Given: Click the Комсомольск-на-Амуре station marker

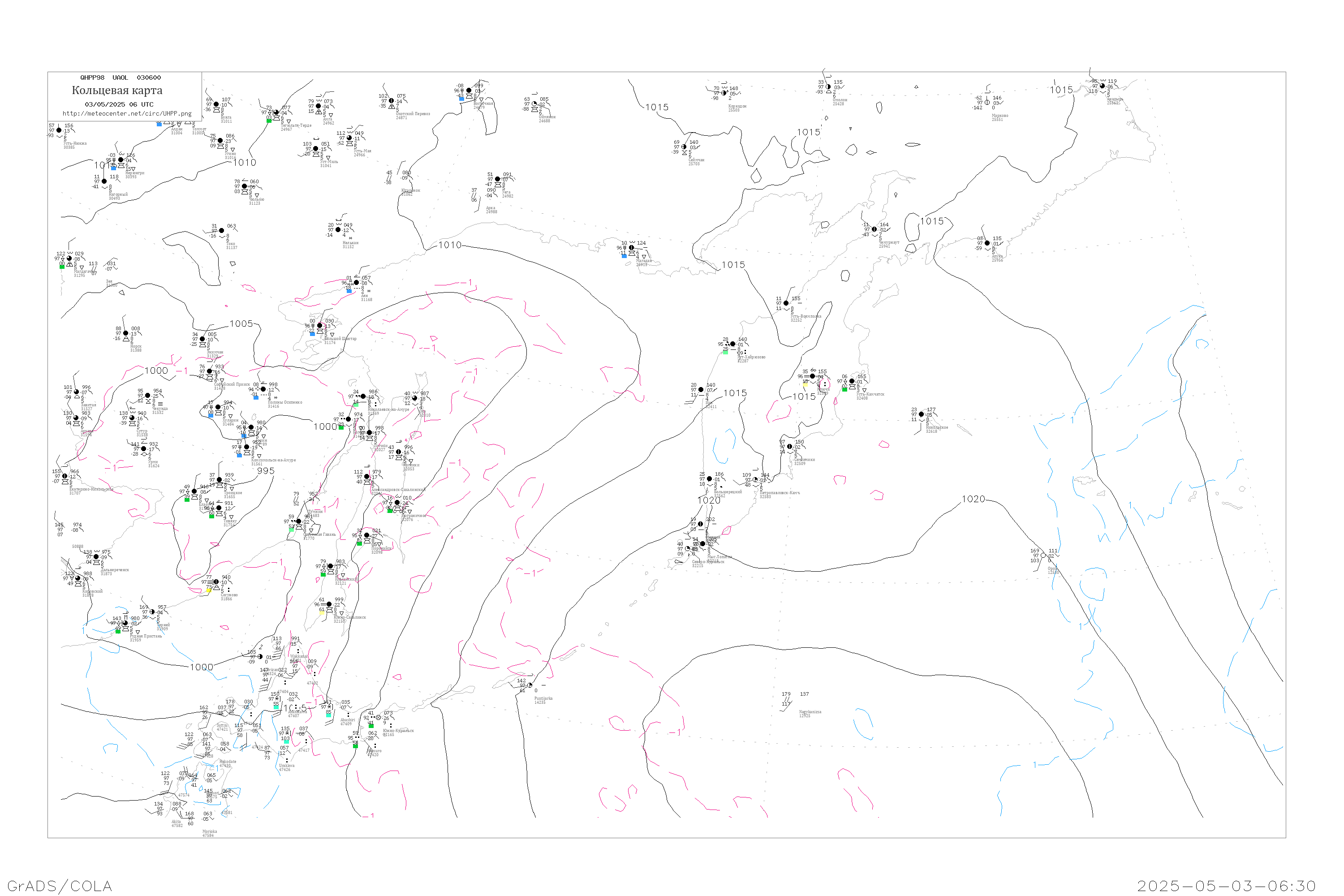Looking at the screenshot, I should coord(246,448).
